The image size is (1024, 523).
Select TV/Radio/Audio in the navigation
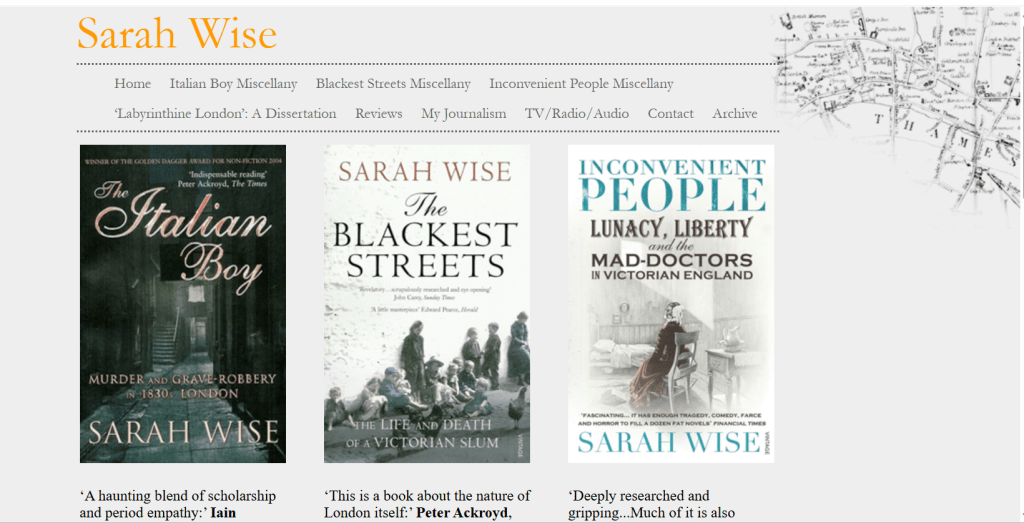[x=577, y=114]
